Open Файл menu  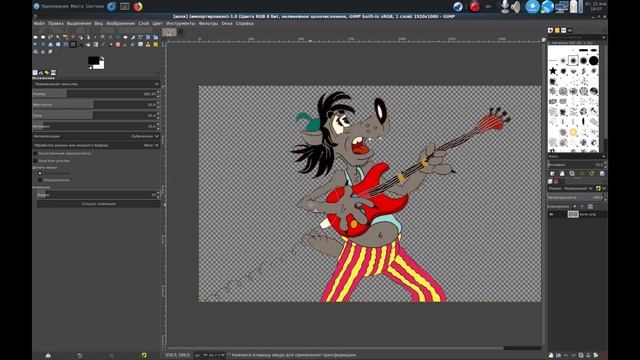(x=39, y=24)
